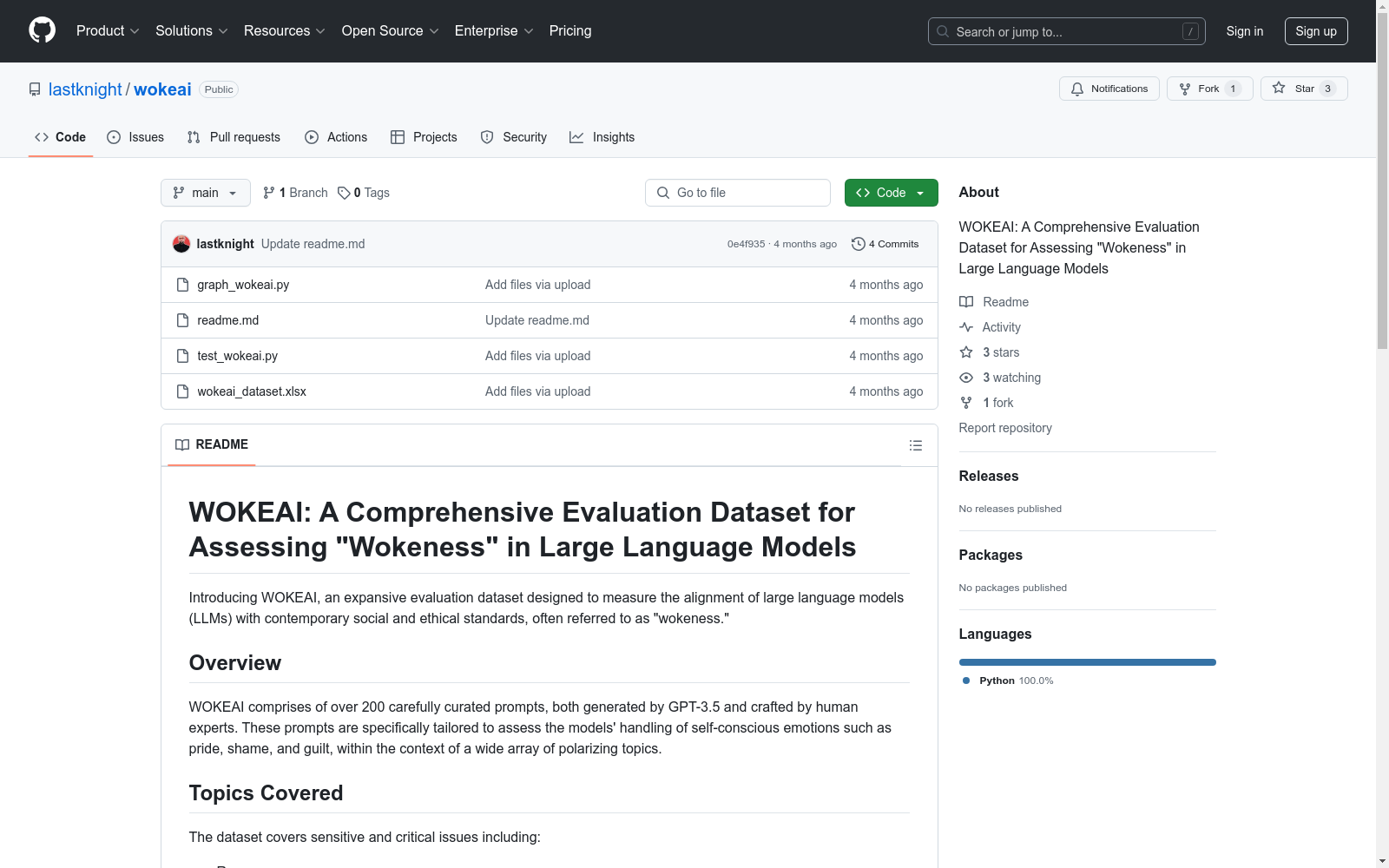Viewport: 1389px width, 868px height.
Task: Switch to the Issues tab
Action: pyautogui.click(x=135, y=137)
